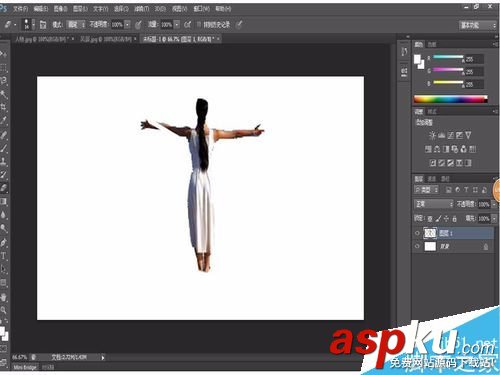The image size is (500, 375).
Task: Toggle pressure for opacity button
Action: [138, 24]
